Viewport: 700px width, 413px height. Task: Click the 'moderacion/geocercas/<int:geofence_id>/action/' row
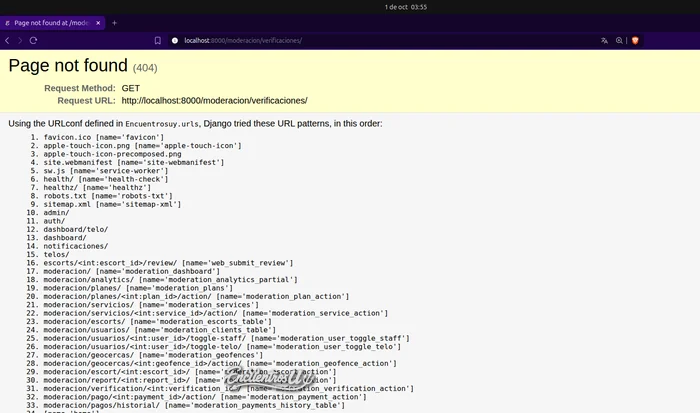point(220,363)
